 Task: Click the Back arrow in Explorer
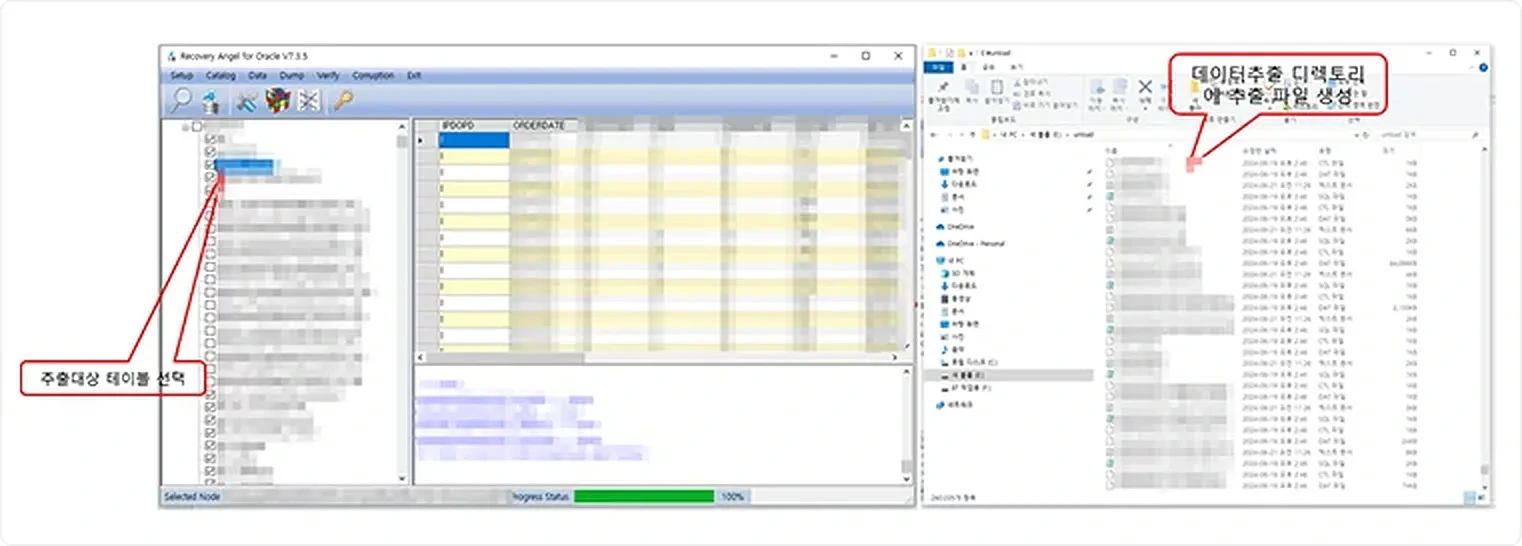(x=933, y=133)
